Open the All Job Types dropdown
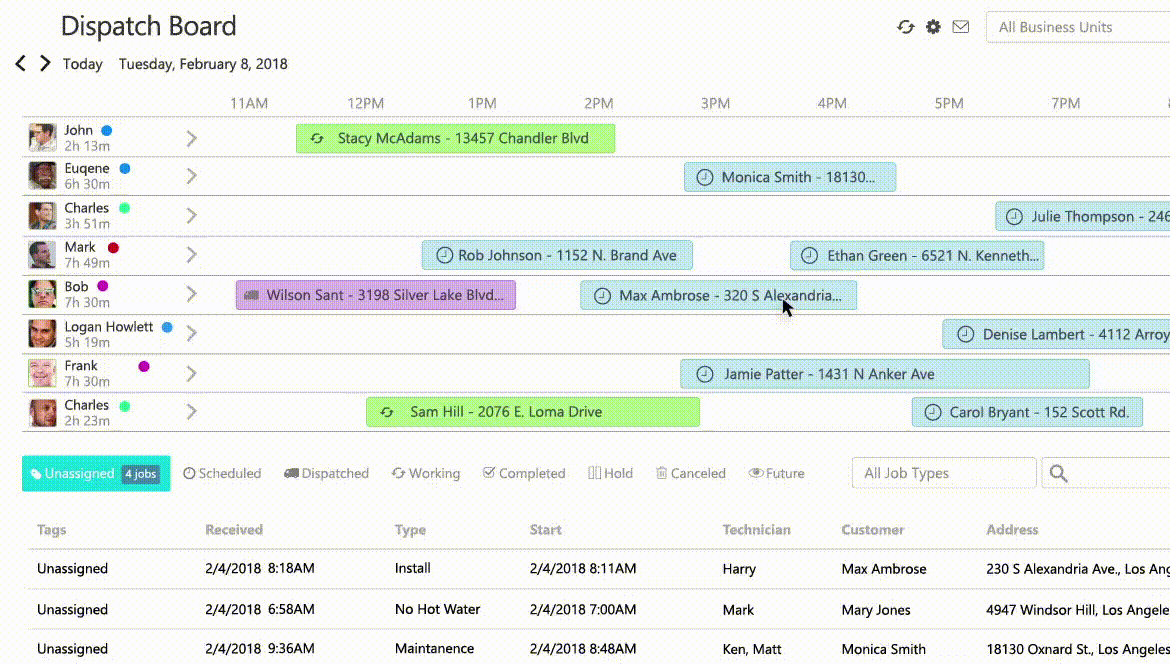This screenshot has height=664, width=1170. point(943,472)
